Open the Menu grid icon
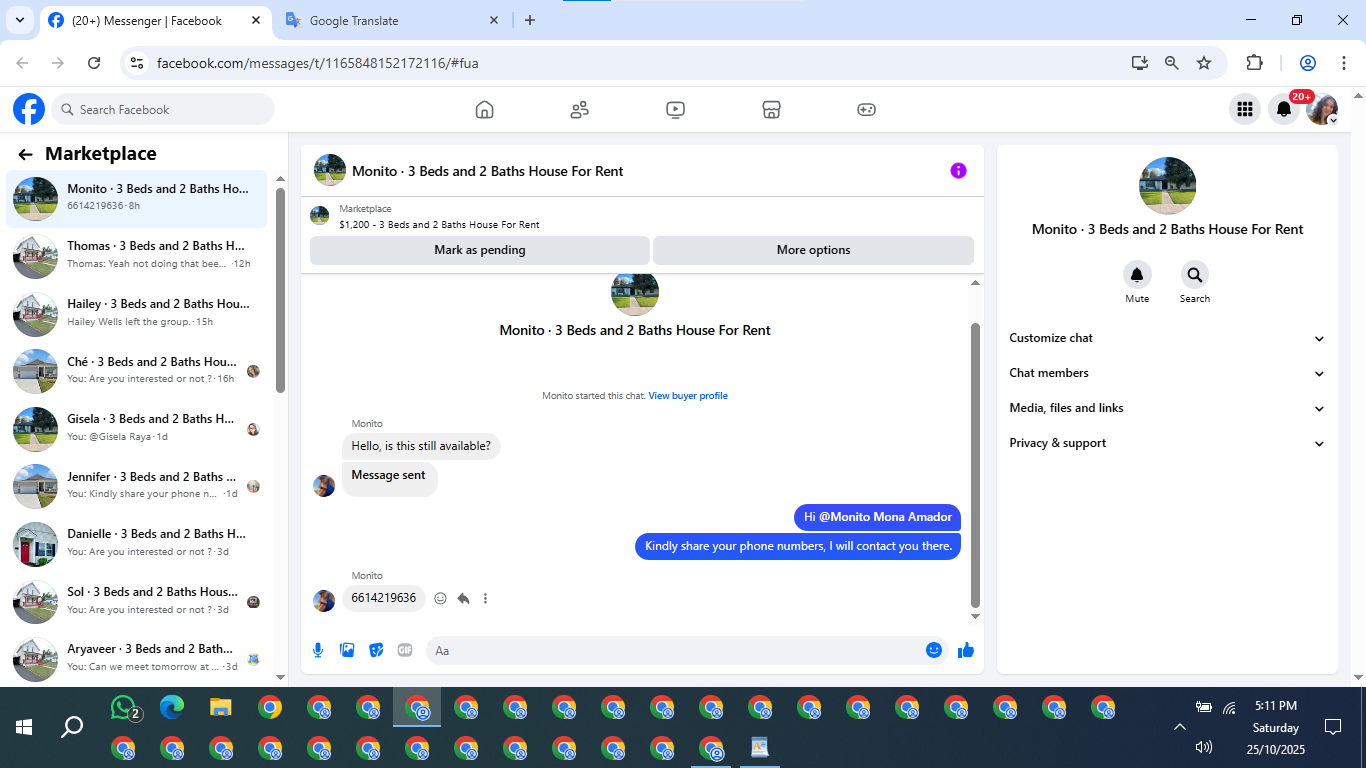Image resolution: width=1366 pixels, height=768 pixels. point(1245,109)
